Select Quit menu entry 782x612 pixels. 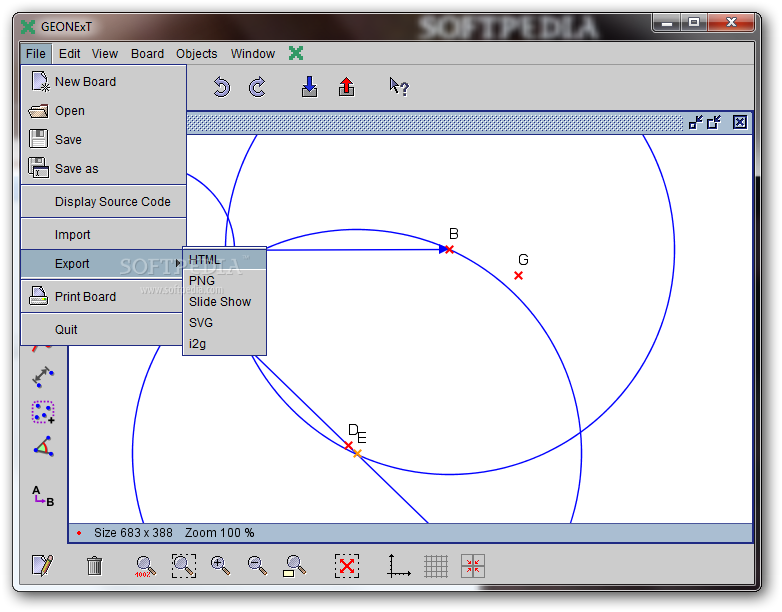tap(103, 329)
